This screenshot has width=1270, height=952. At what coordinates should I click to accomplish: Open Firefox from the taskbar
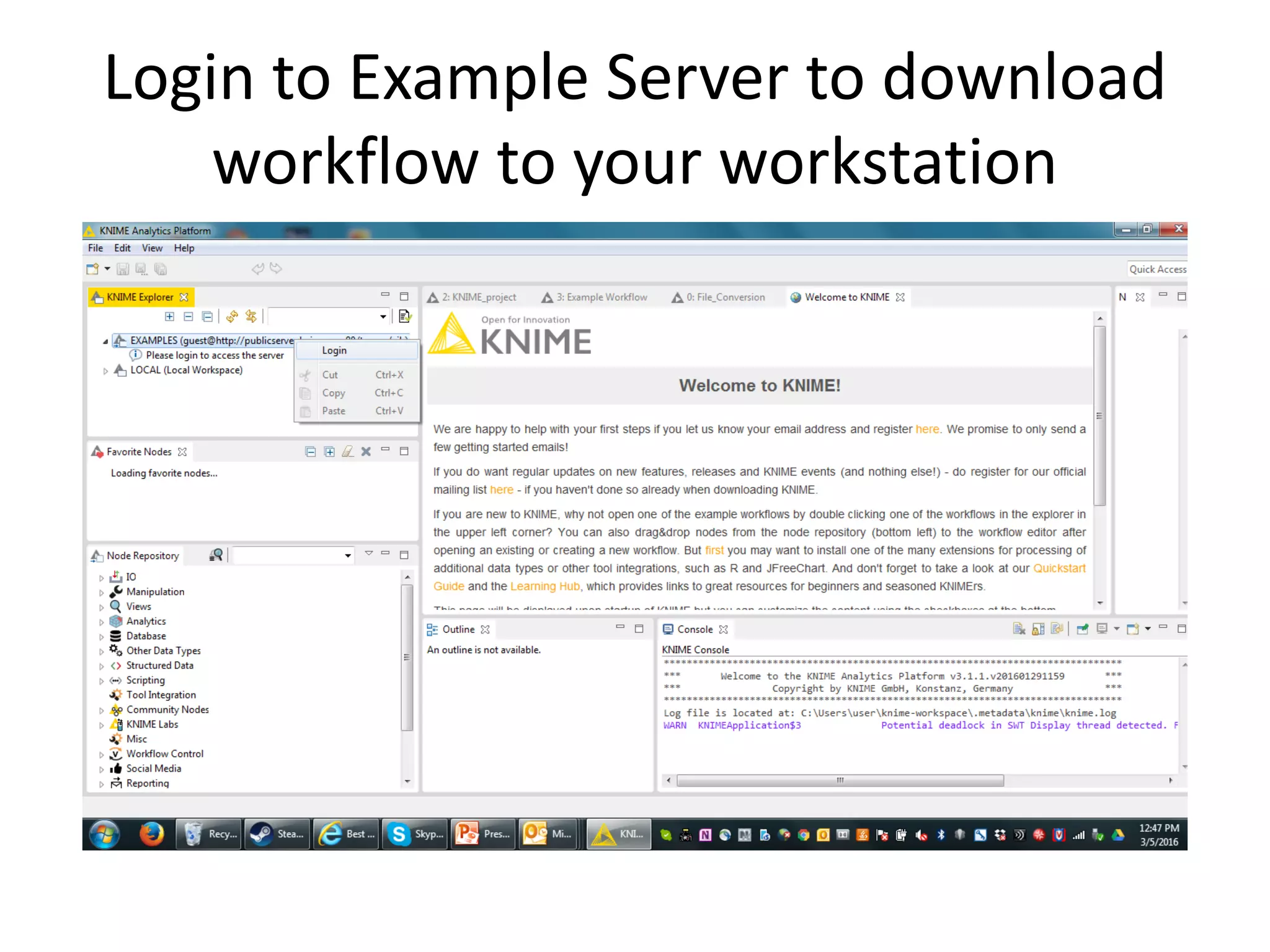151,834
